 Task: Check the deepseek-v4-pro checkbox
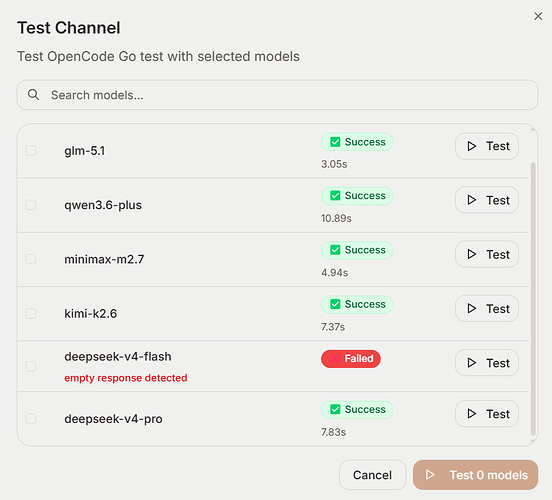[x=31, y=419]
